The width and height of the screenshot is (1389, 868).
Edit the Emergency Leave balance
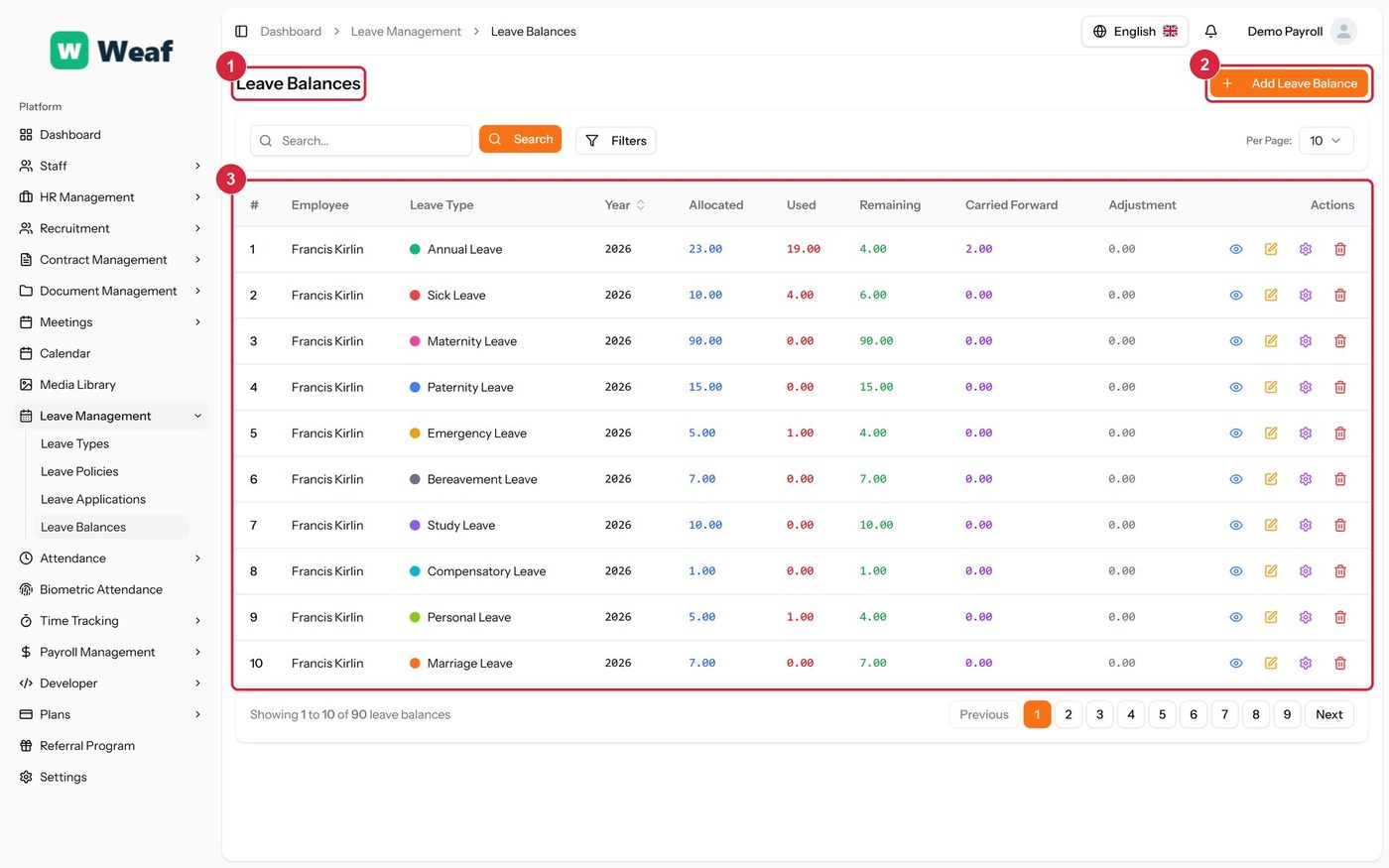tap(1271, 434)
